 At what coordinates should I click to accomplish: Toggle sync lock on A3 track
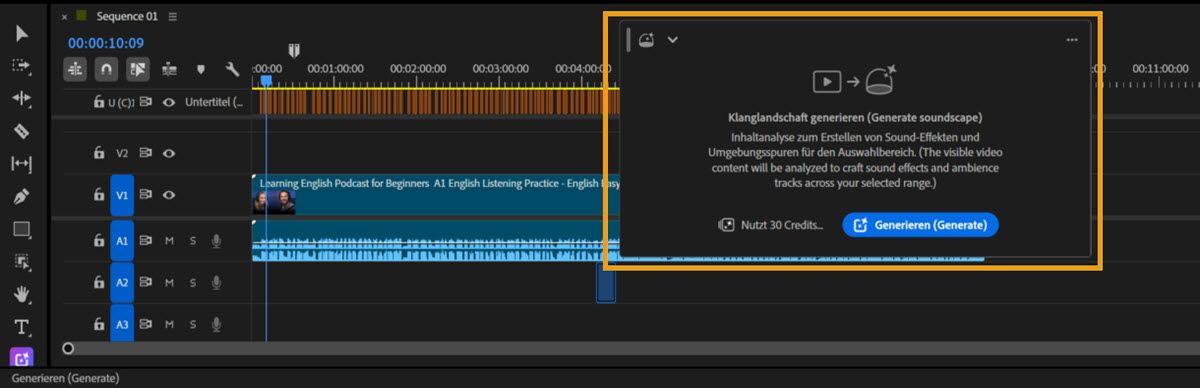click(x=146, y=325)
